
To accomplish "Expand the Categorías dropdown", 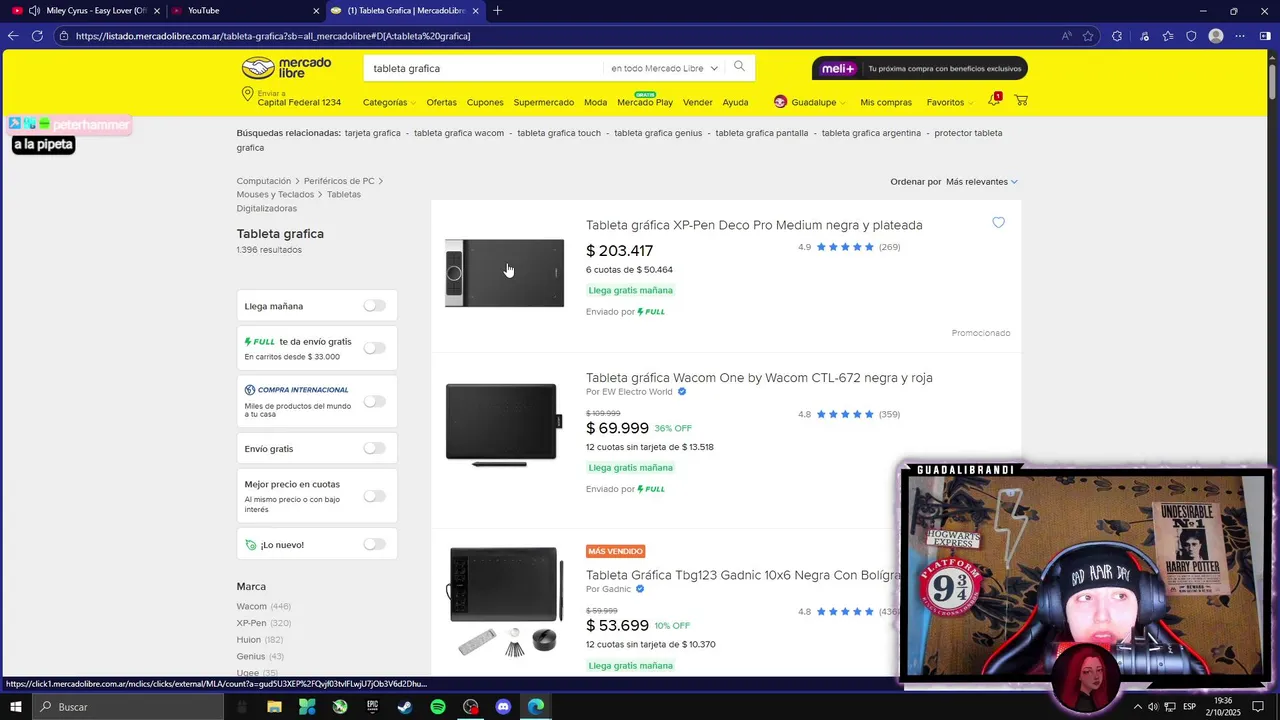I will [388, 102].
